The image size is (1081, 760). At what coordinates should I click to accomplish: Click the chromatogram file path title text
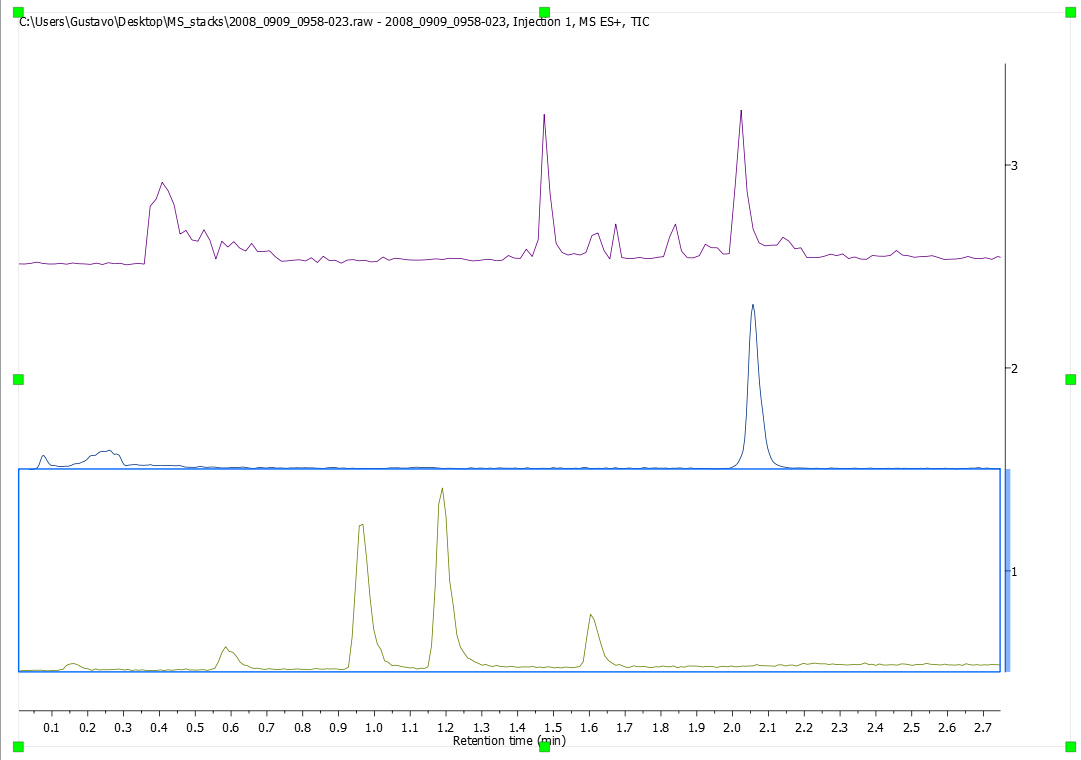[x=334, y=22]
